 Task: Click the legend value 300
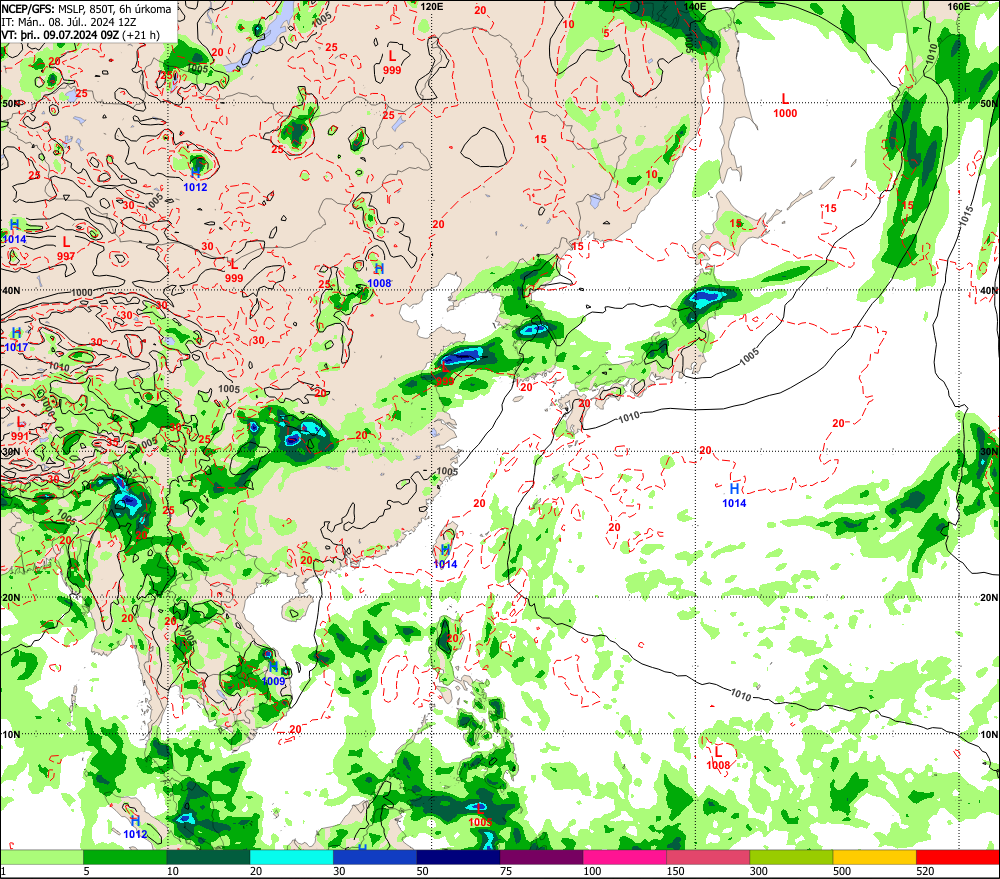759,871
